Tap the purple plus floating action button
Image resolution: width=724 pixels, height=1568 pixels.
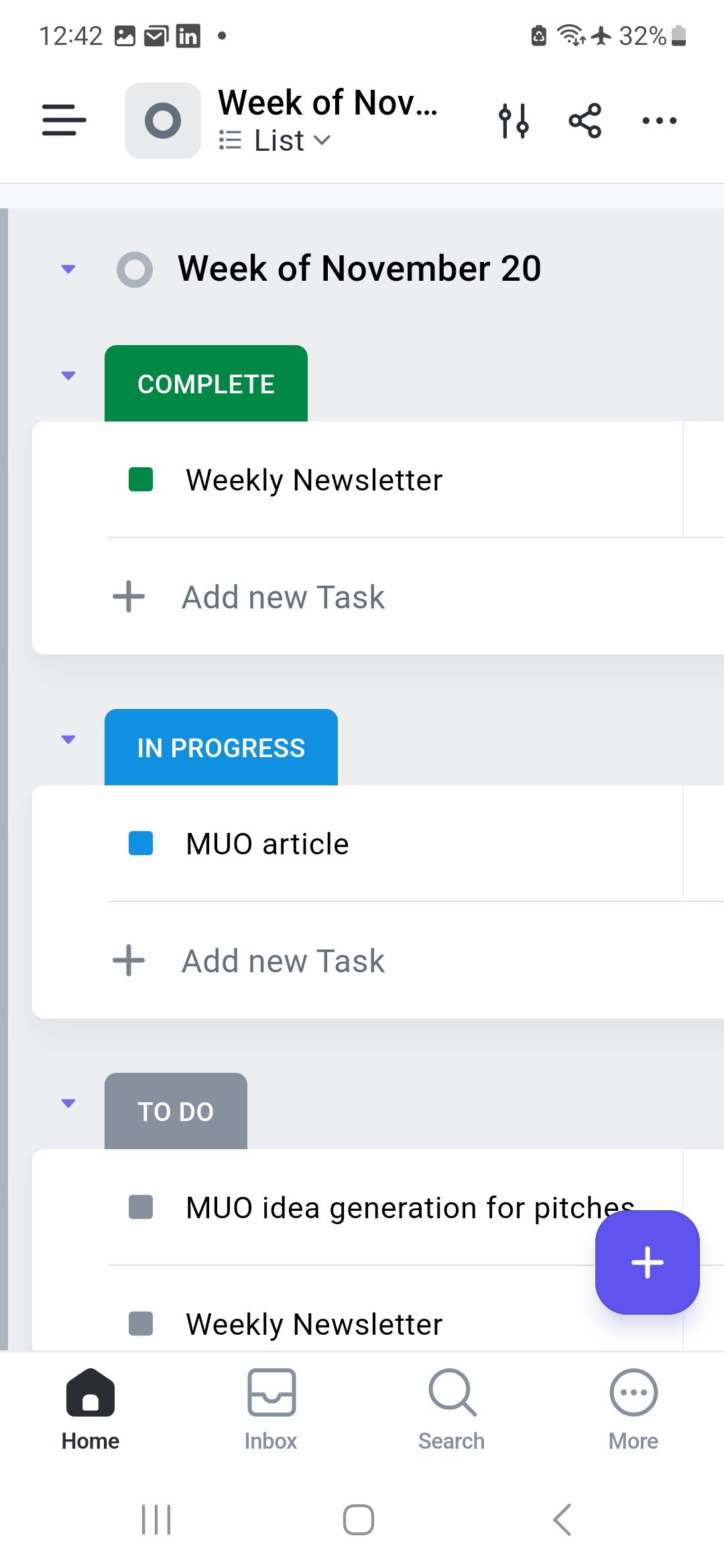click(x=646, y=1263)
